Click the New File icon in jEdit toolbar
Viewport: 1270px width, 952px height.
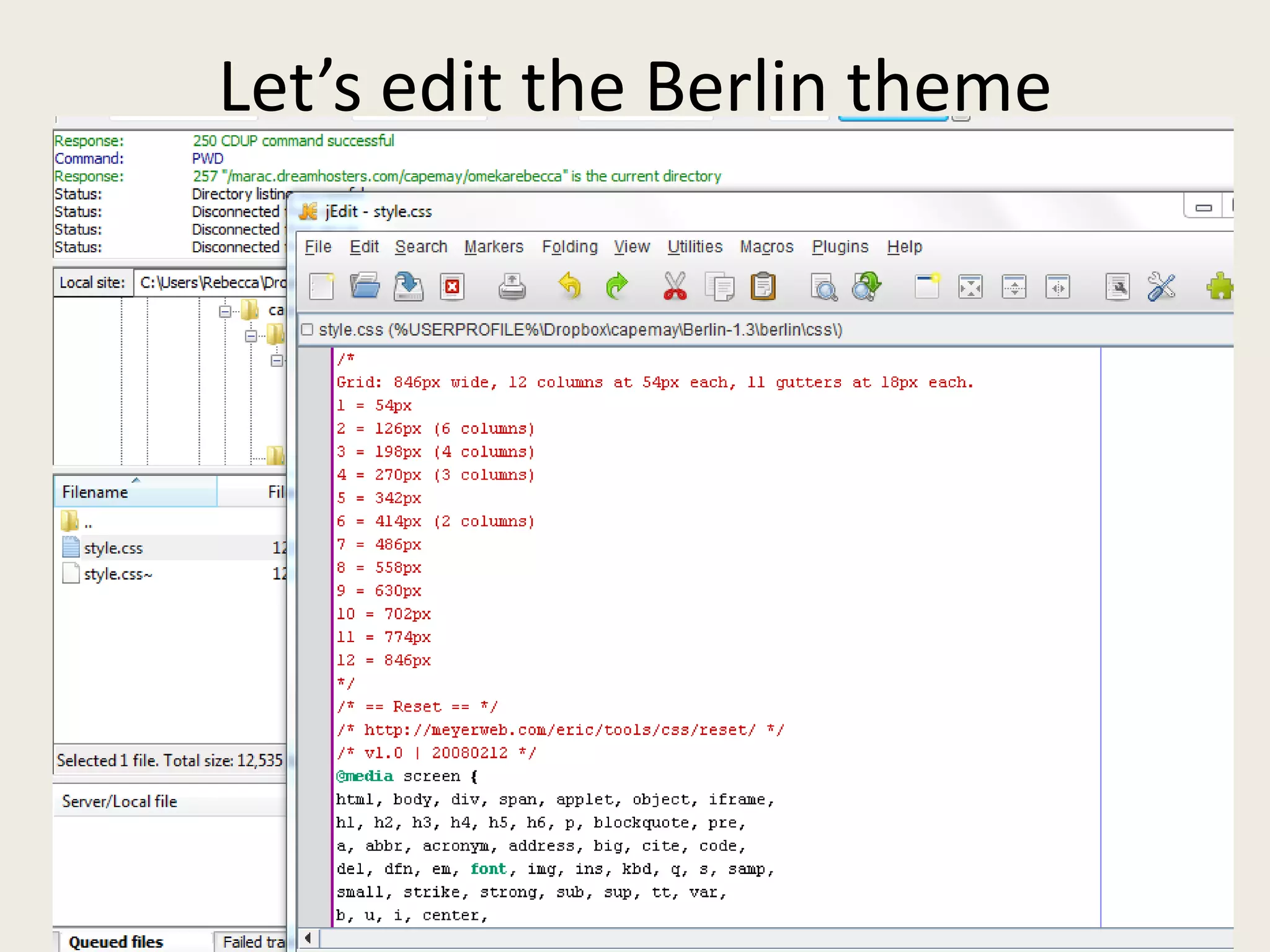[x=322, y=287]
